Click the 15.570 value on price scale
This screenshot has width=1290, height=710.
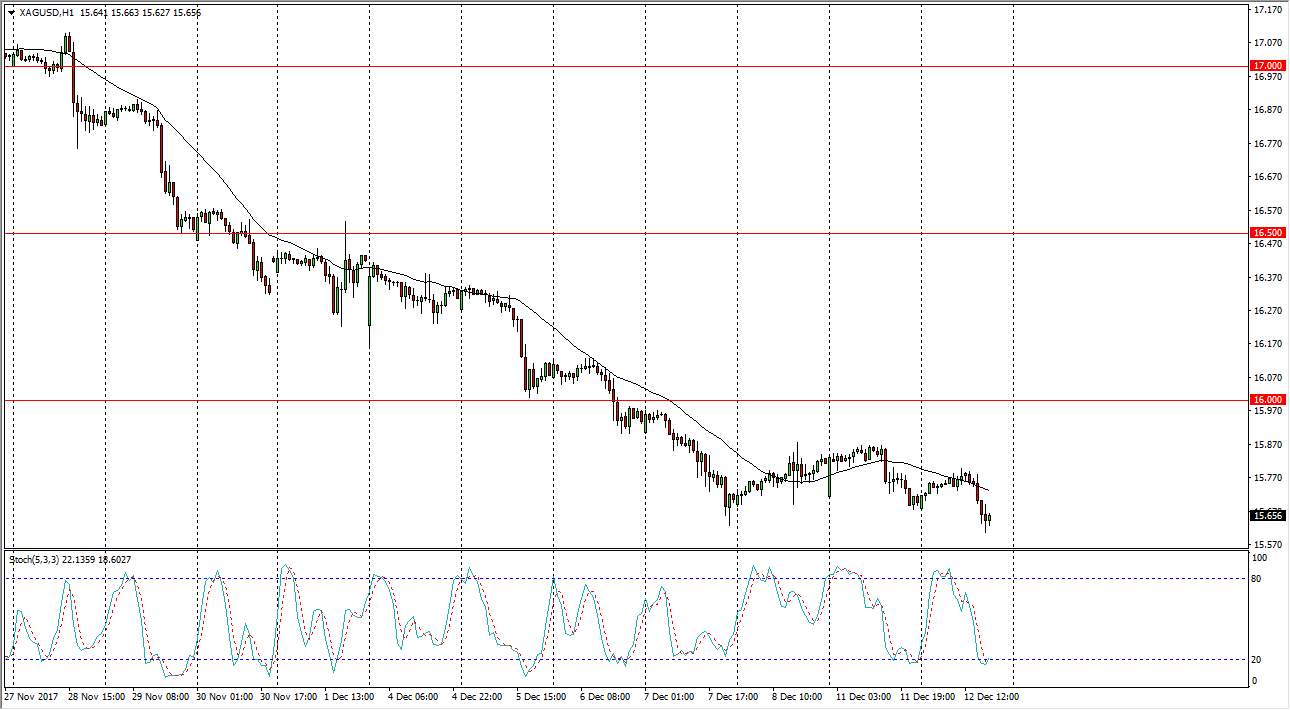click(x=1266, y=545)
